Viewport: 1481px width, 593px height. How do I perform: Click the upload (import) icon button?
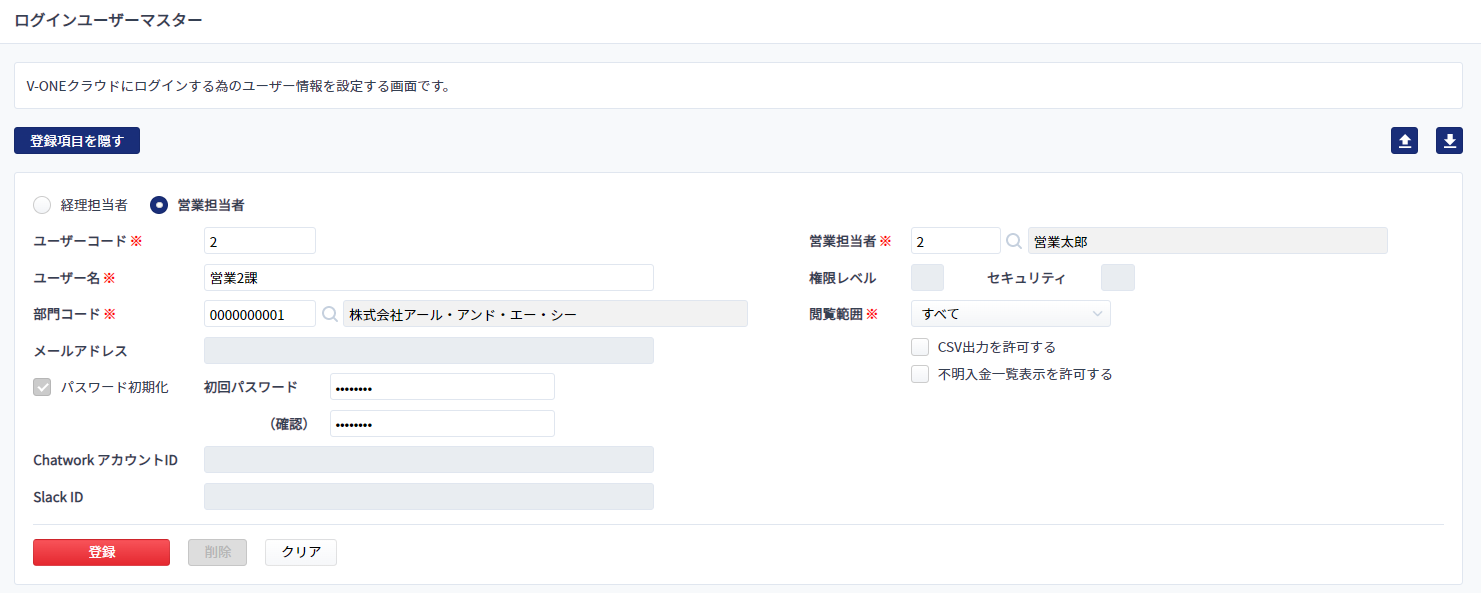(1404, 141)
